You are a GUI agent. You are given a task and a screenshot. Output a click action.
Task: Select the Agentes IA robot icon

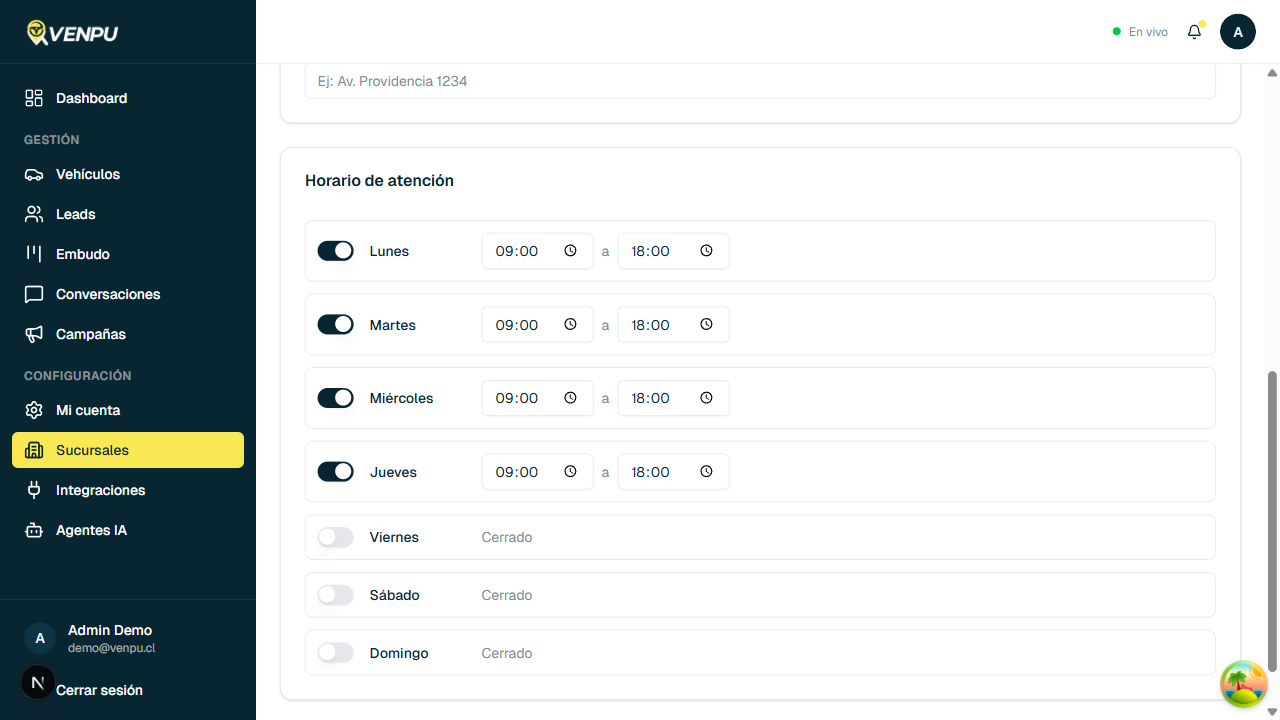click(x=34, y=530)
